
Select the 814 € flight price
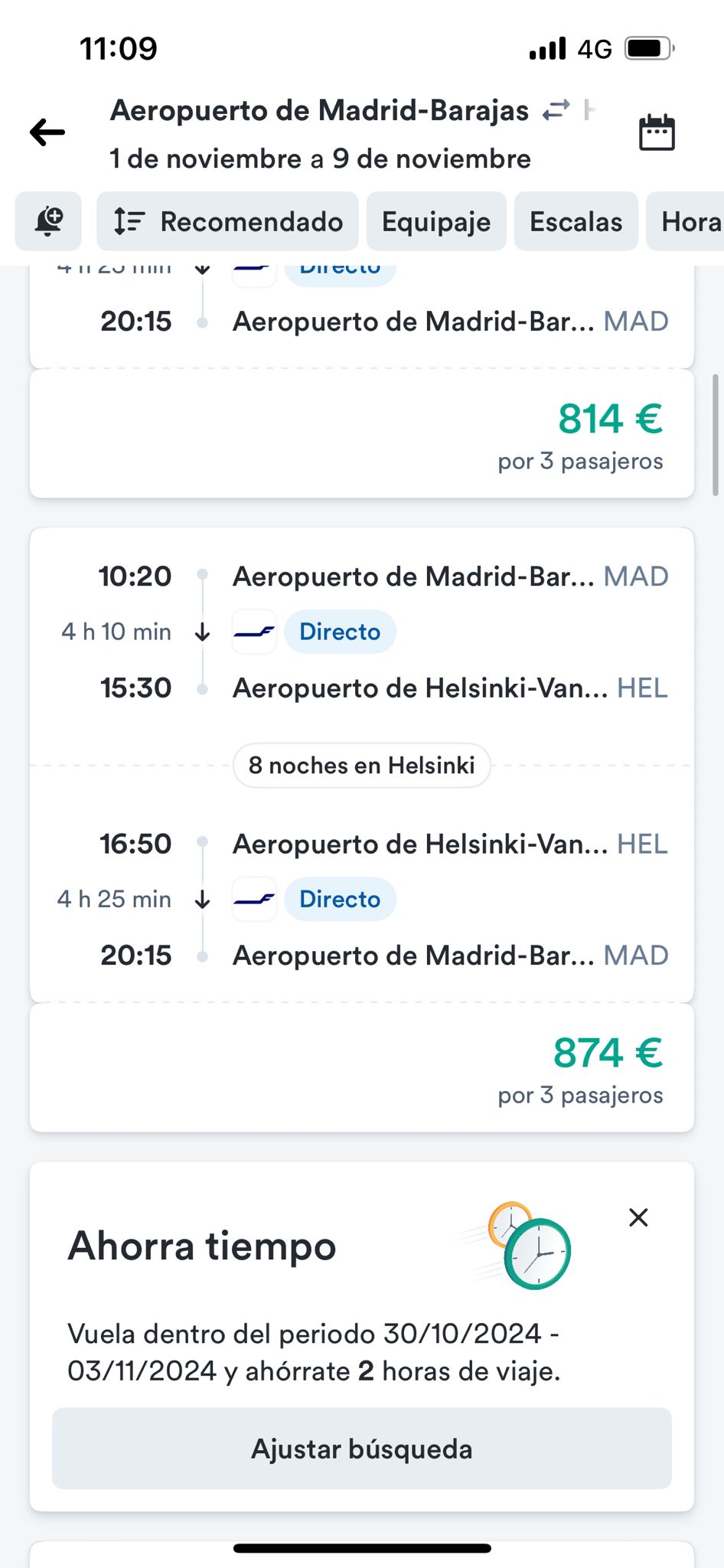(610, 420)
